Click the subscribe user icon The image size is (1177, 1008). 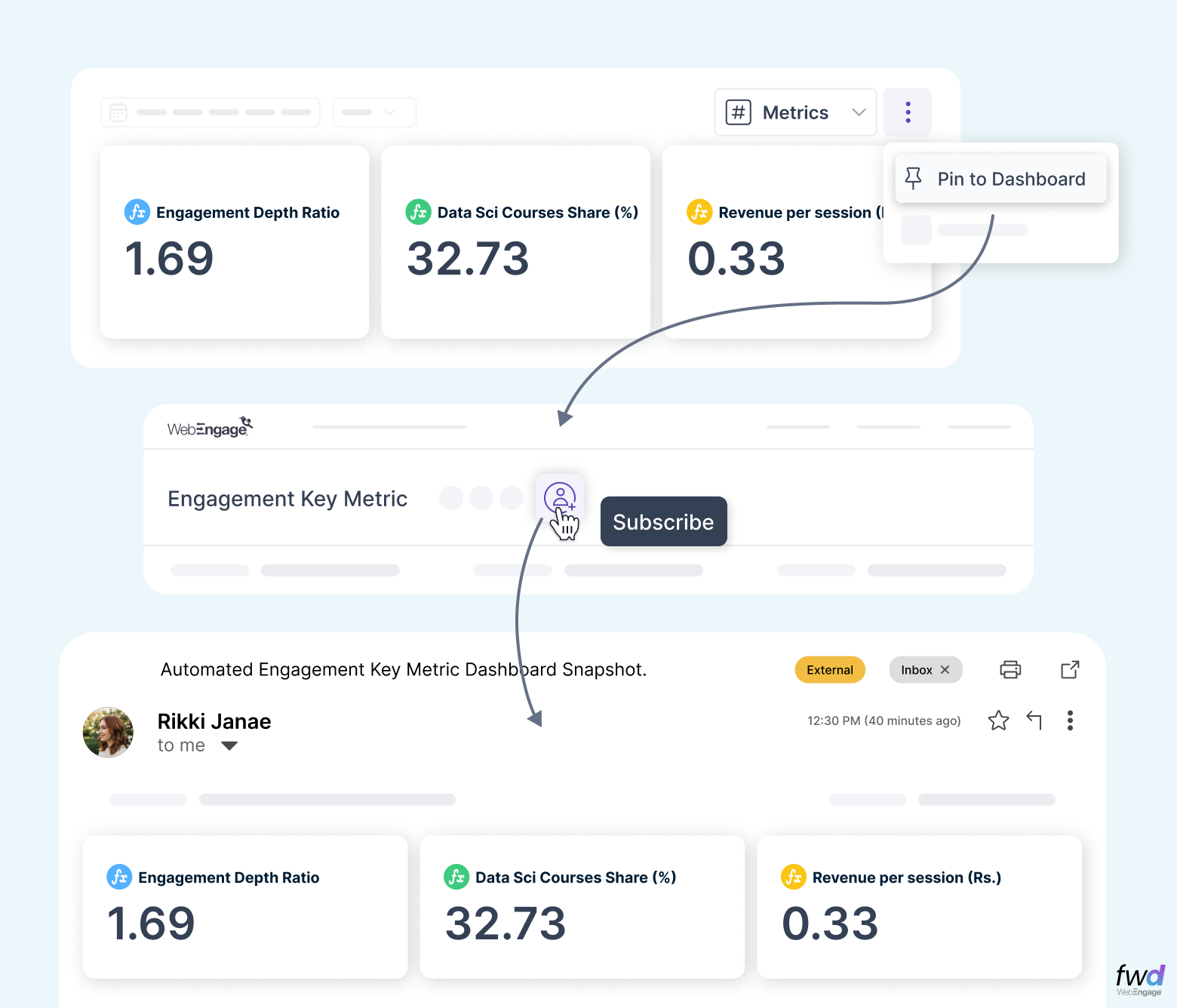point(559,496)
